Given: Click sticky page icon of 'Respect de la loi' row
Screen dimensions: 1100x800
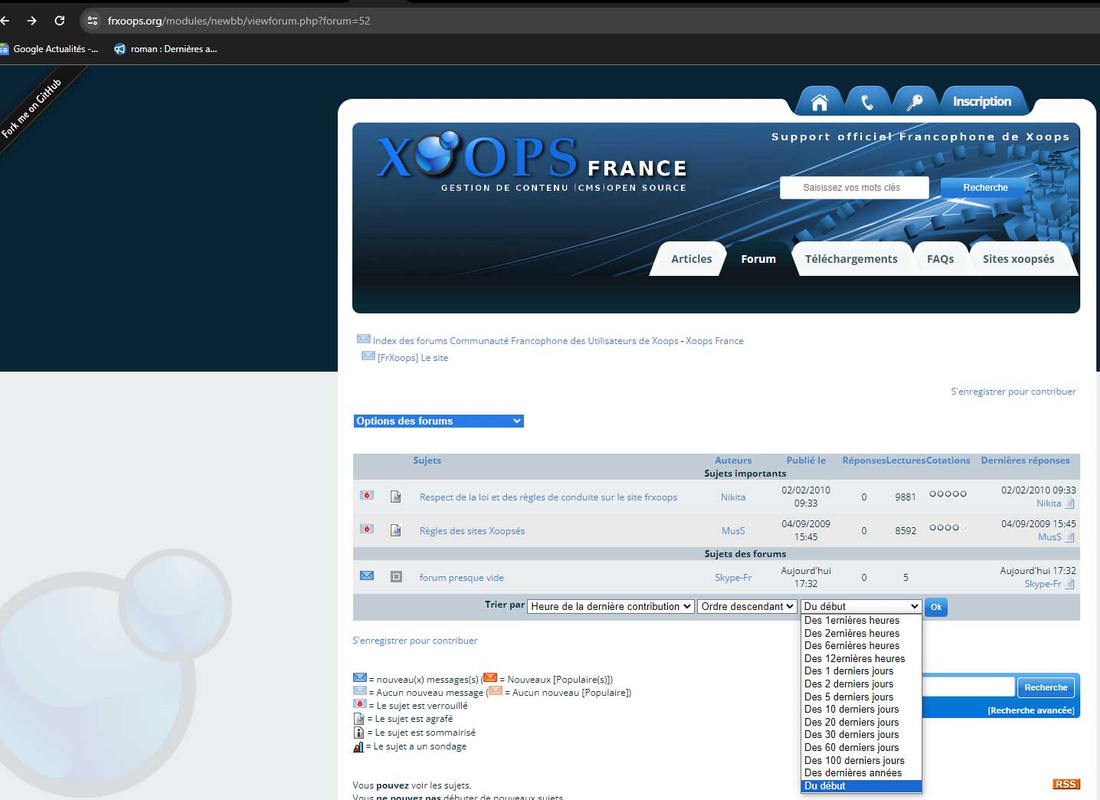Looking at the screenshot, I should (396, 496).
